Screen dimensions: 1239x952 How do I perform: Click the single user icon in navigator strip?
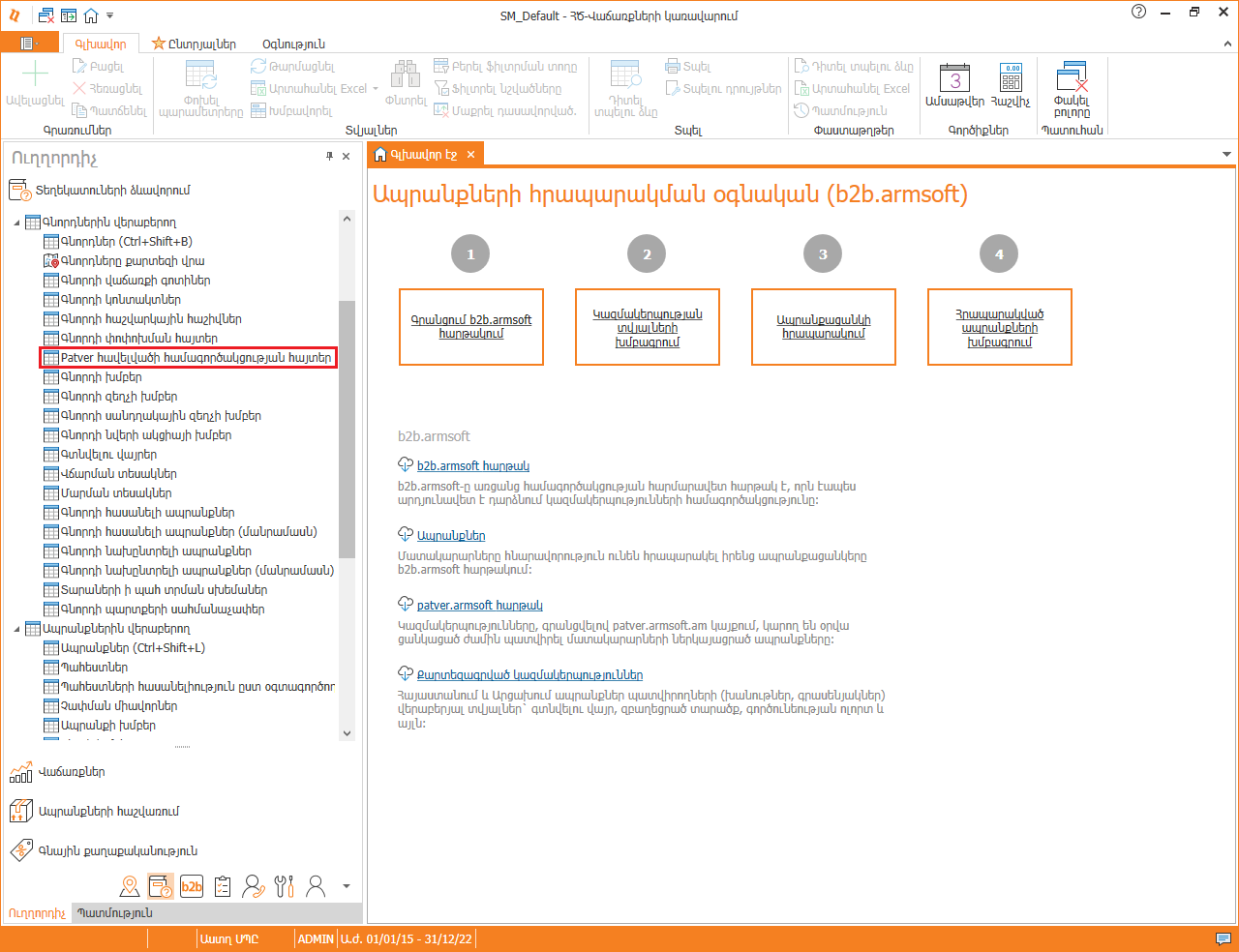[316, 885]
